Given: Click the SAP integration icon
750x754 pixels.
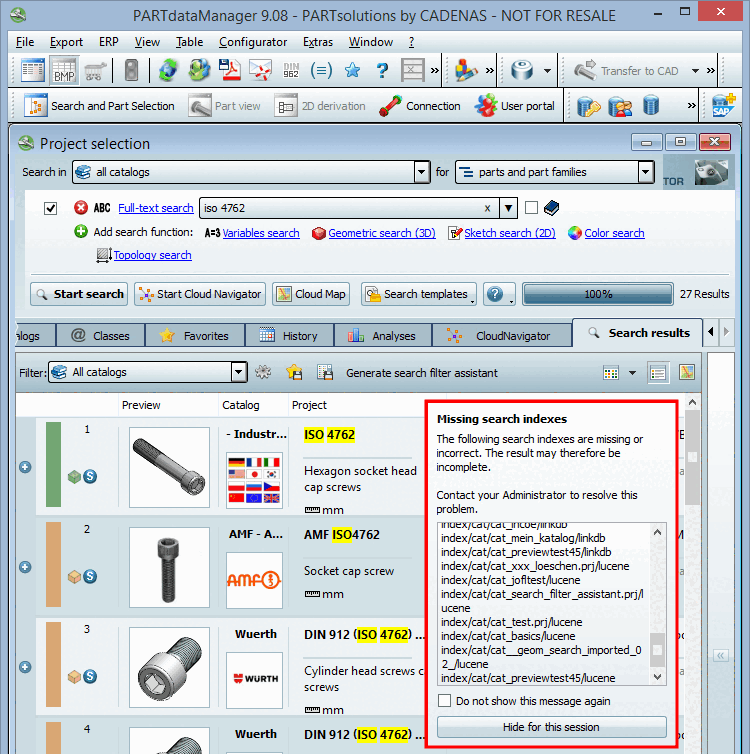Looking at the screenshot, I should (x=724, y=105).
